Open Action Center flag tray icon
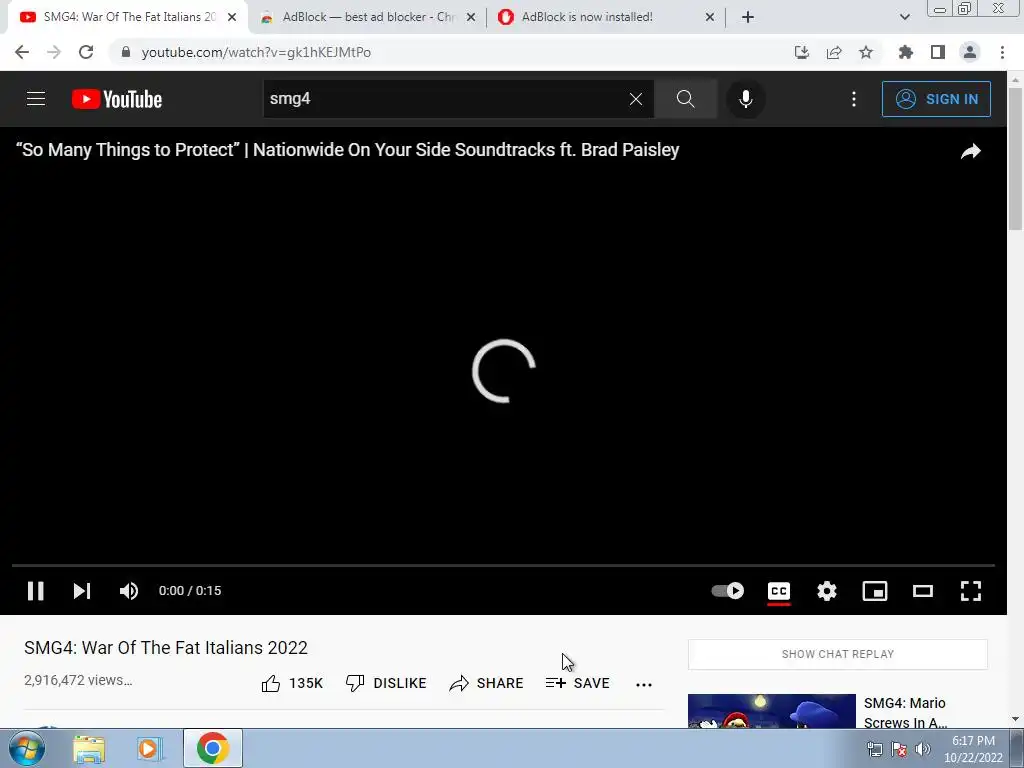1024x768 pixels. click(x=899, y=749)
